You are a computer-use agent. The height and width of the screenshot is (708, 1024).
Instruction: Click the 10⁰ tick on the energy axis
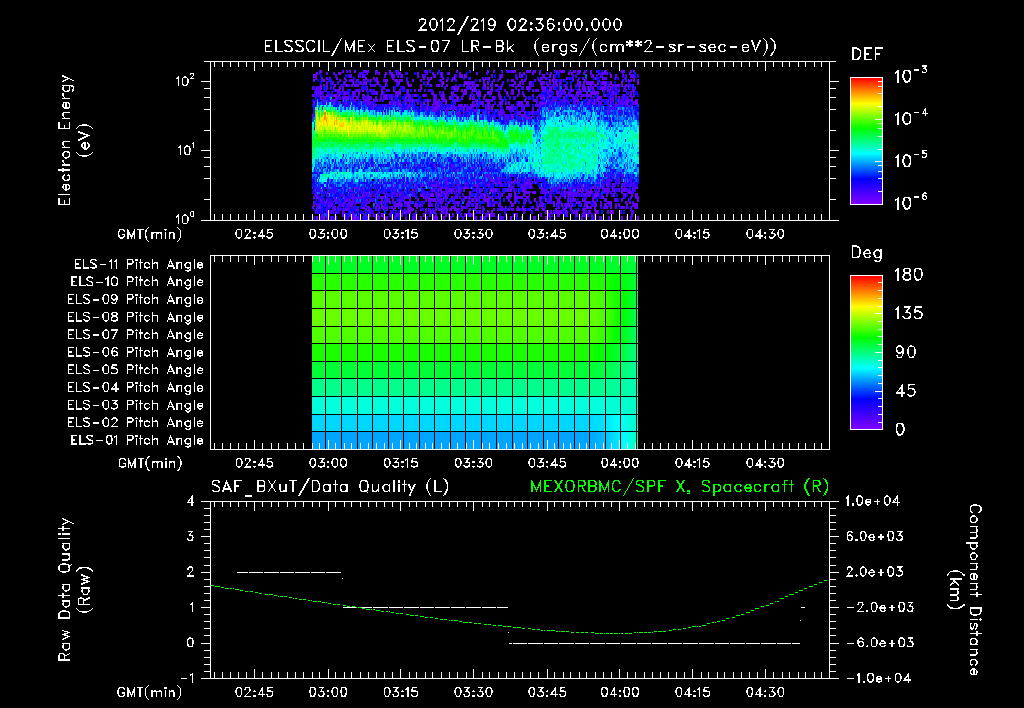click(x=185, y=217)
